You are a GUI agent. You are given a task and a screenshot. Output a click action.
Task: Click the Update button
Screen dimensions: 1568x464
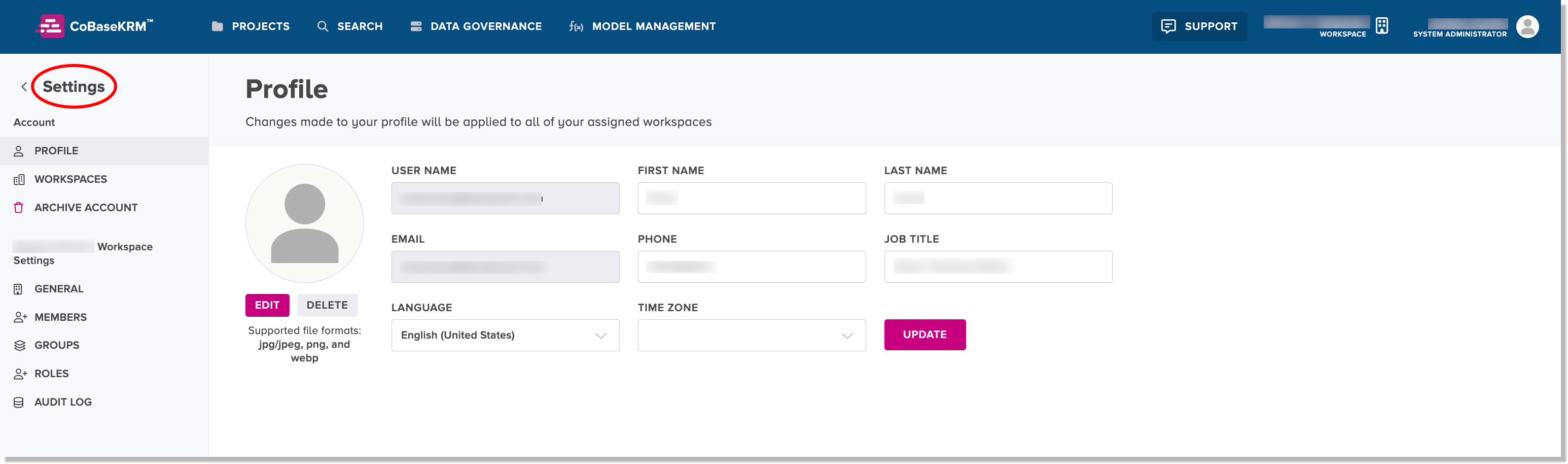(x=924, y=335)
